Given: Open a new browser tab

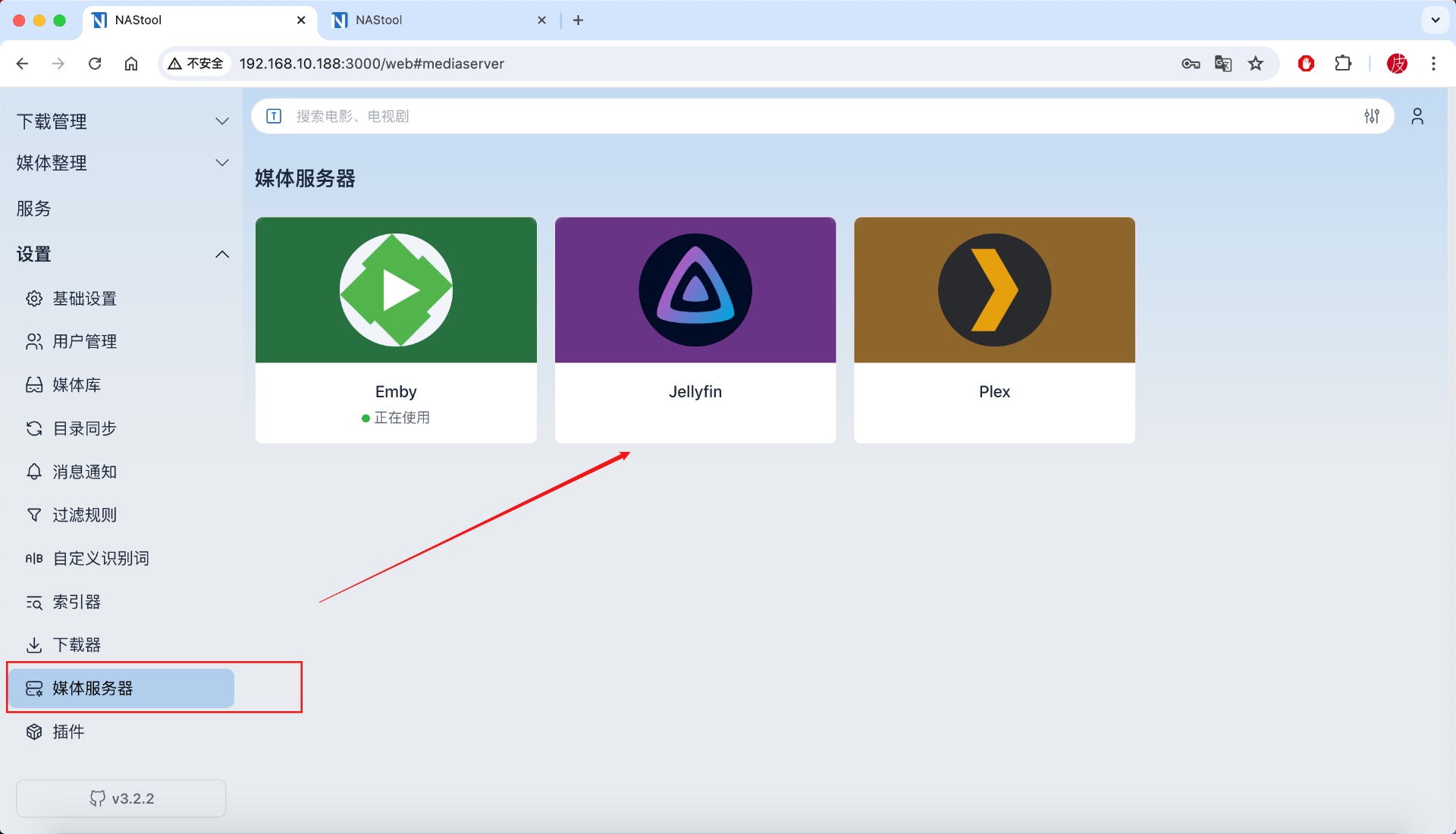Looking at the screenshot, I should tap(578, 20).
